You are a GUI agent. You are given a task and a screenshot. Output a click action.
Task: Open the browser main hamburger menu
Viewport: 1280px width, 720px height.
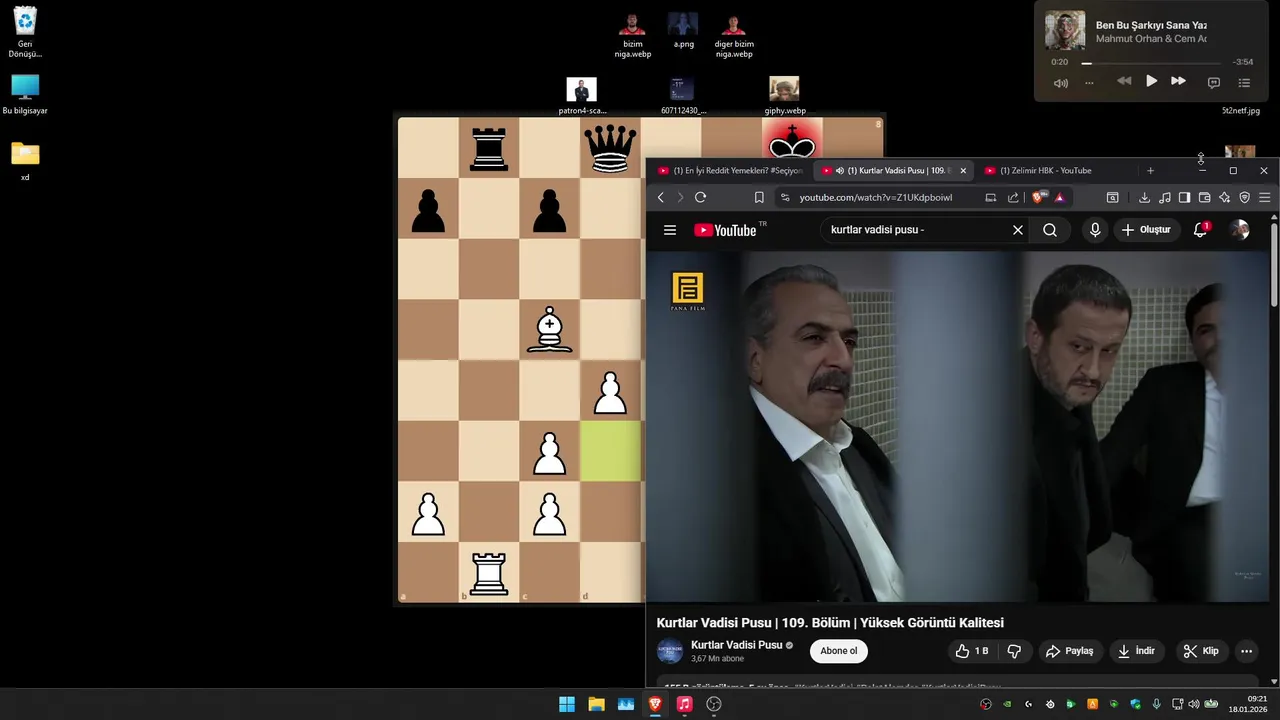(1264, 198)
